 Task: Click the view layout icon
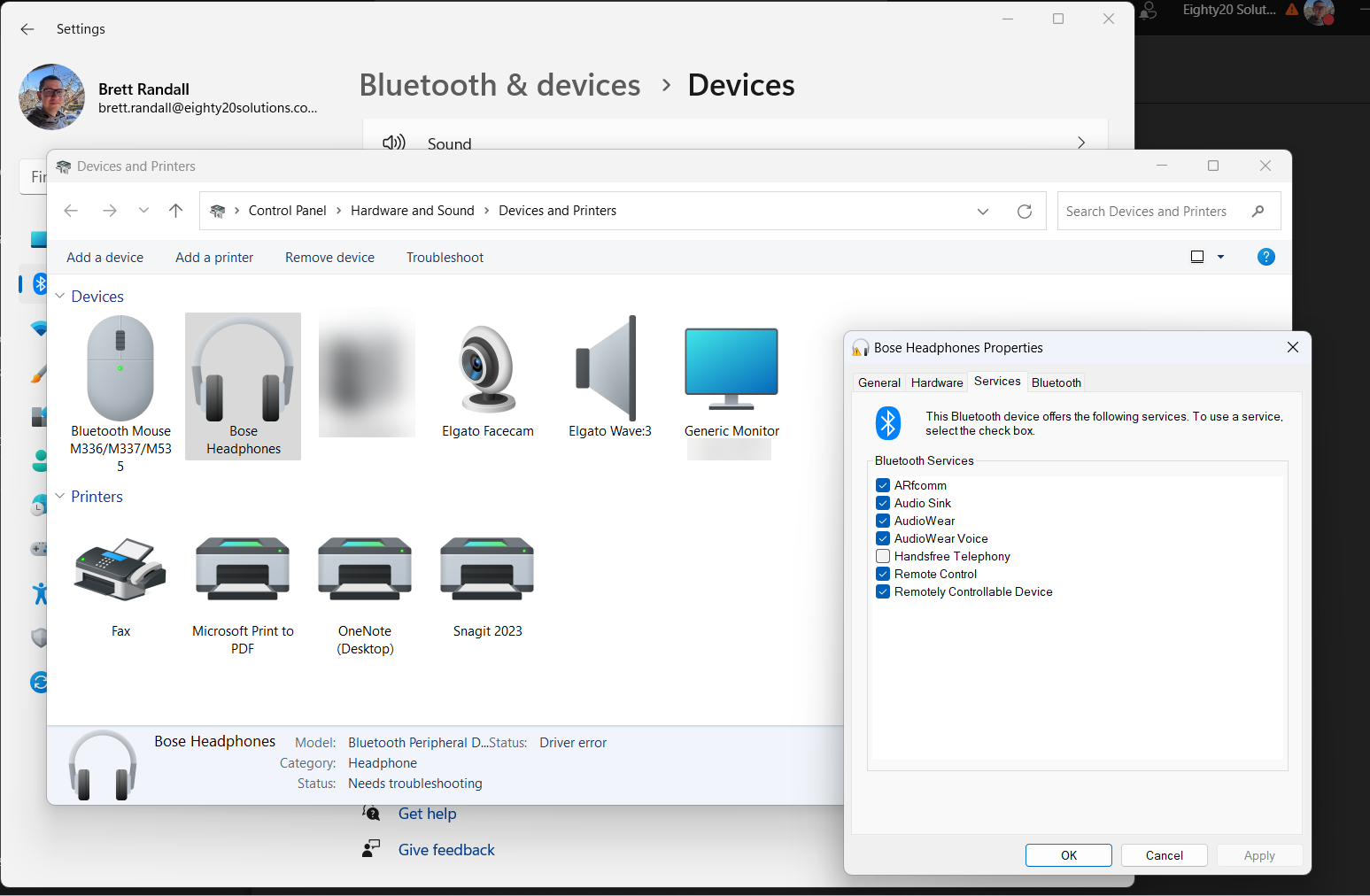(1197, 257)
